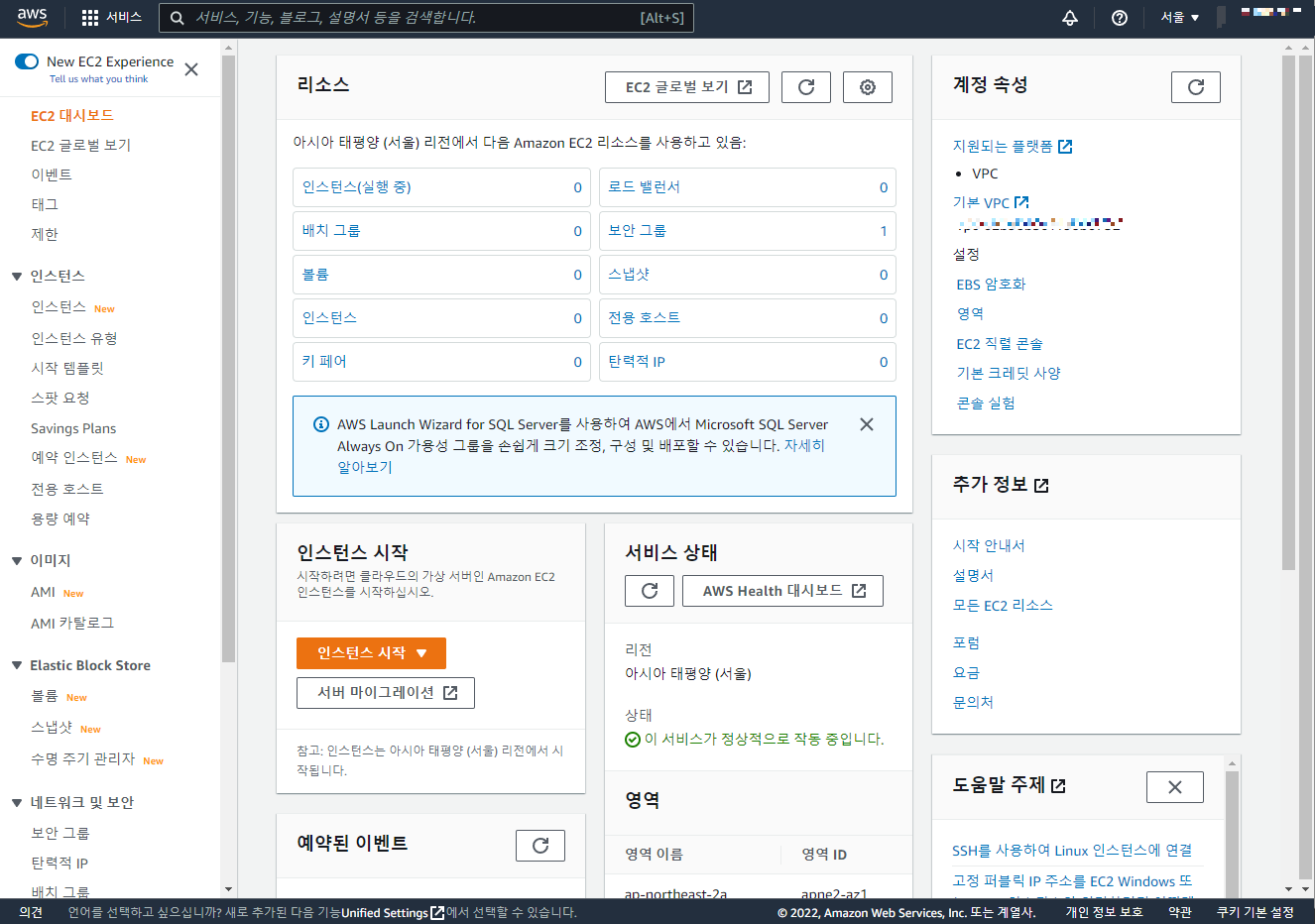Click the EC2 글로벌 보기 button
The width and height of the screenshot is (1315, 924).
pos(688,87)
